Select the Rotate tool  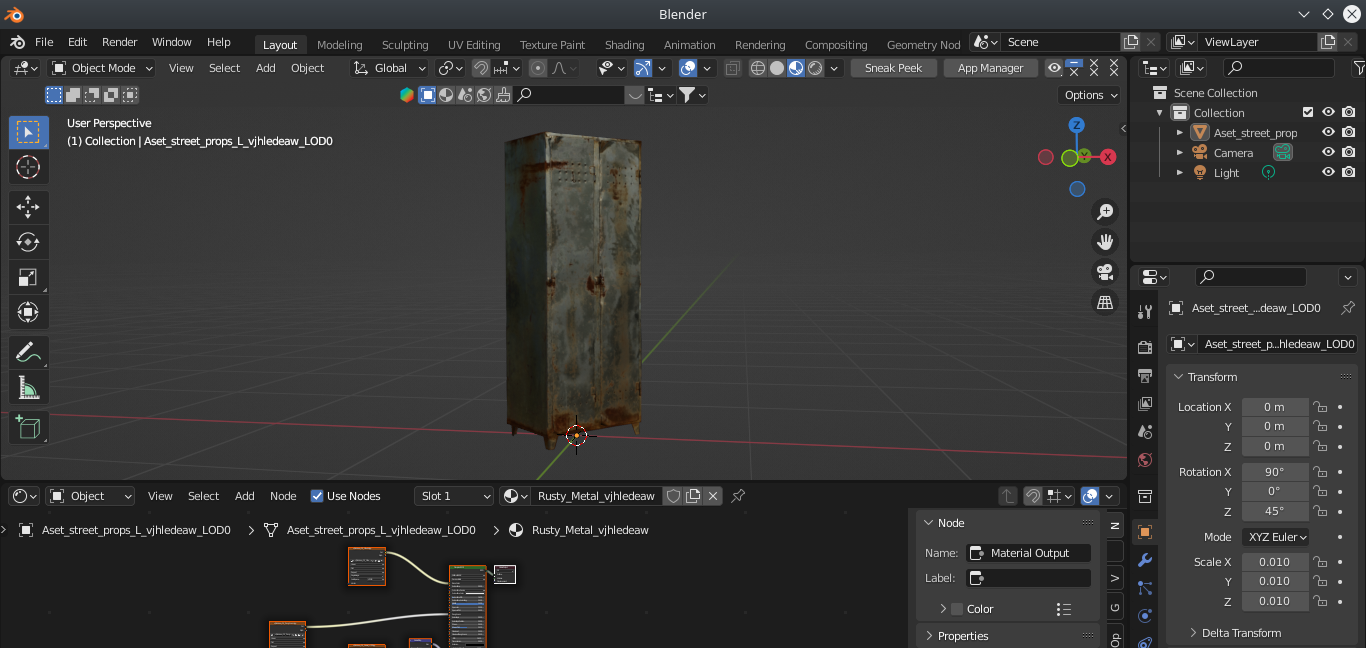pos(28,242)
